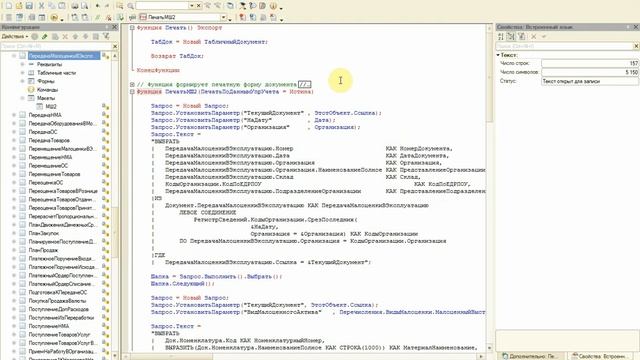Click the Copy icon in top toolbar
The image size is (640, 360).
[x=51, y=6]
